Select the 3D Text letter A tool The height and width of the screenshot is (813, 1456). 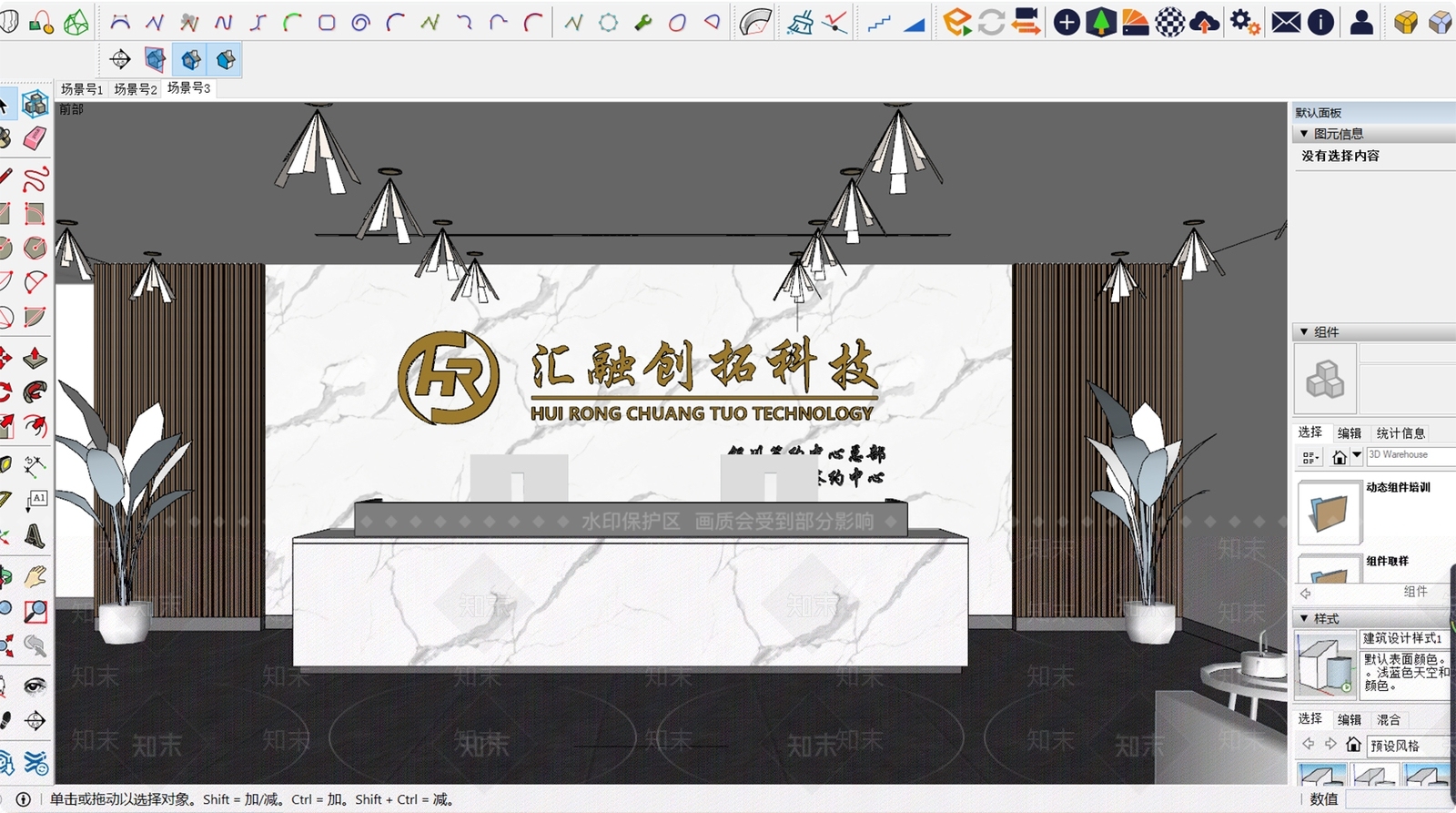pos(35,535)
